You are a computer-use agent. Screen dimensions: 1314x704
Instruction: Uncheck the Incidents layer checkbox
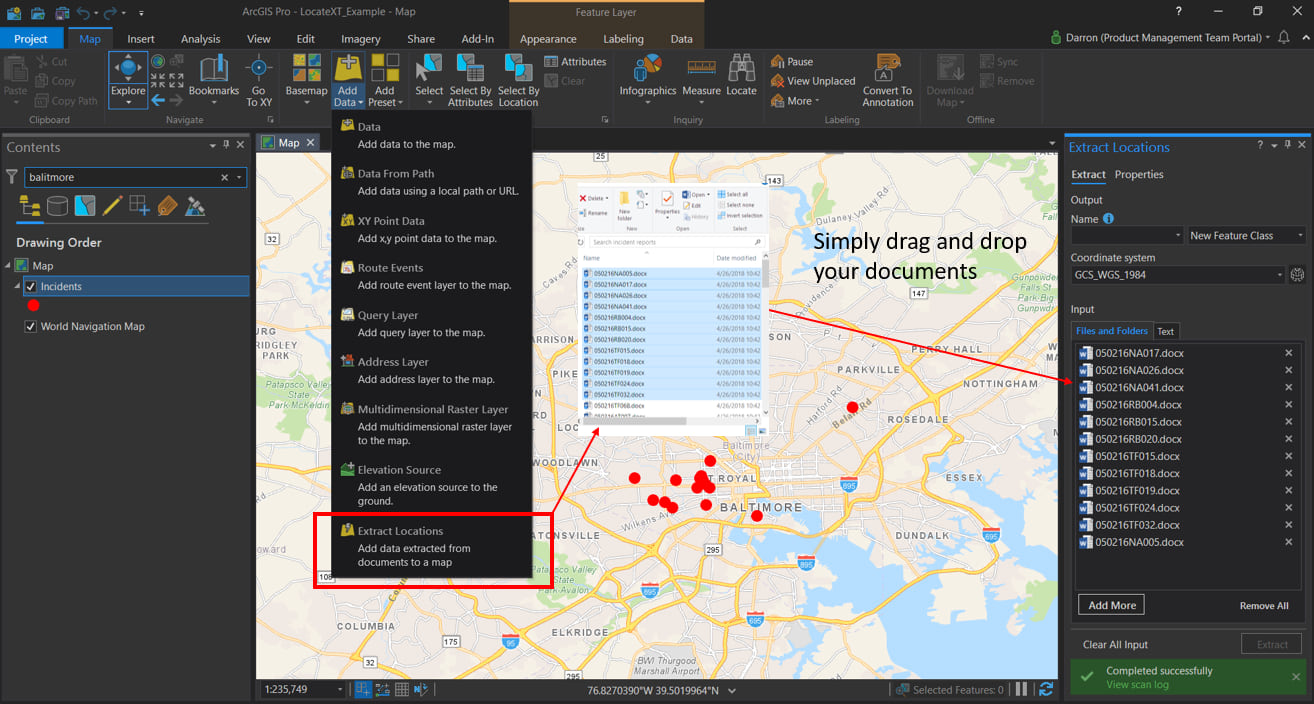coord(30,287)
